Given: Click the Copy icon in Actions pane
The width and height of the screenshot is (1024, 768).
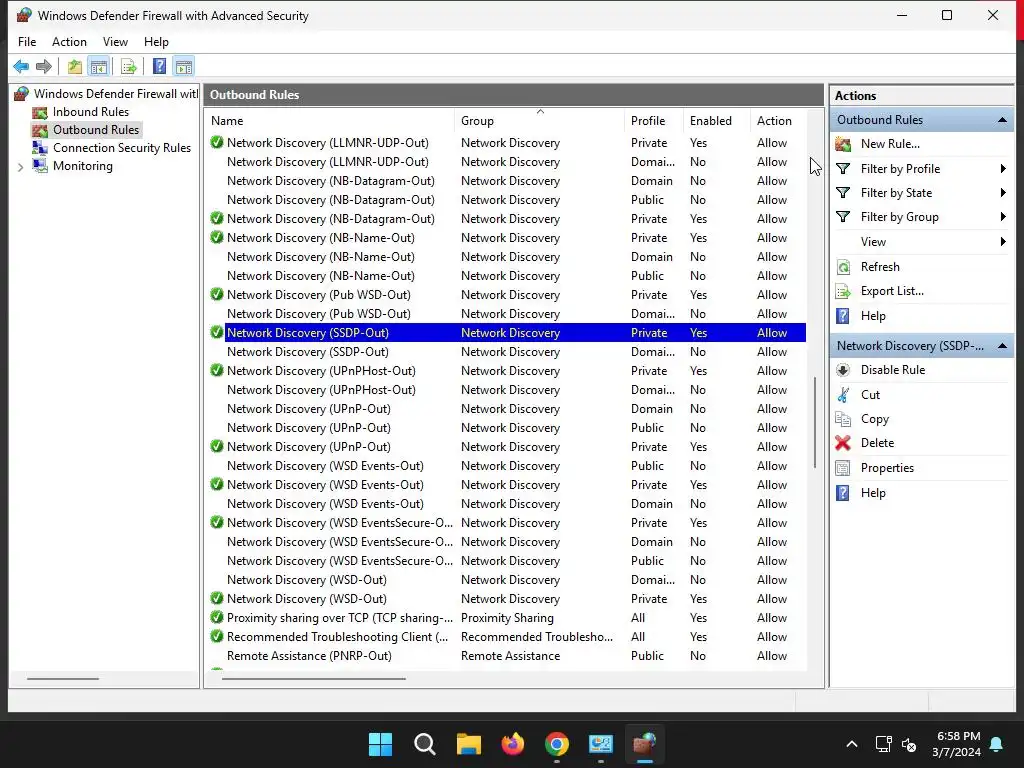Looking at the screenshot, I should click(843, 419).
